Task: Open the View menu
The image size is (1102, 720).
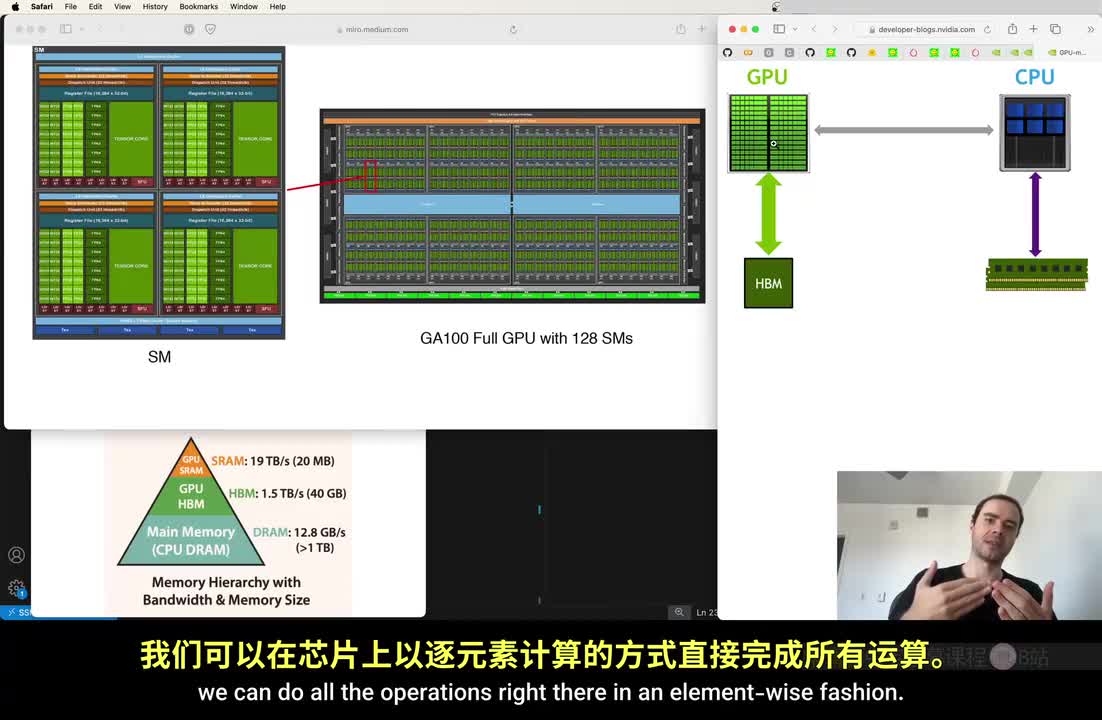Action: (x=122, y=6)
